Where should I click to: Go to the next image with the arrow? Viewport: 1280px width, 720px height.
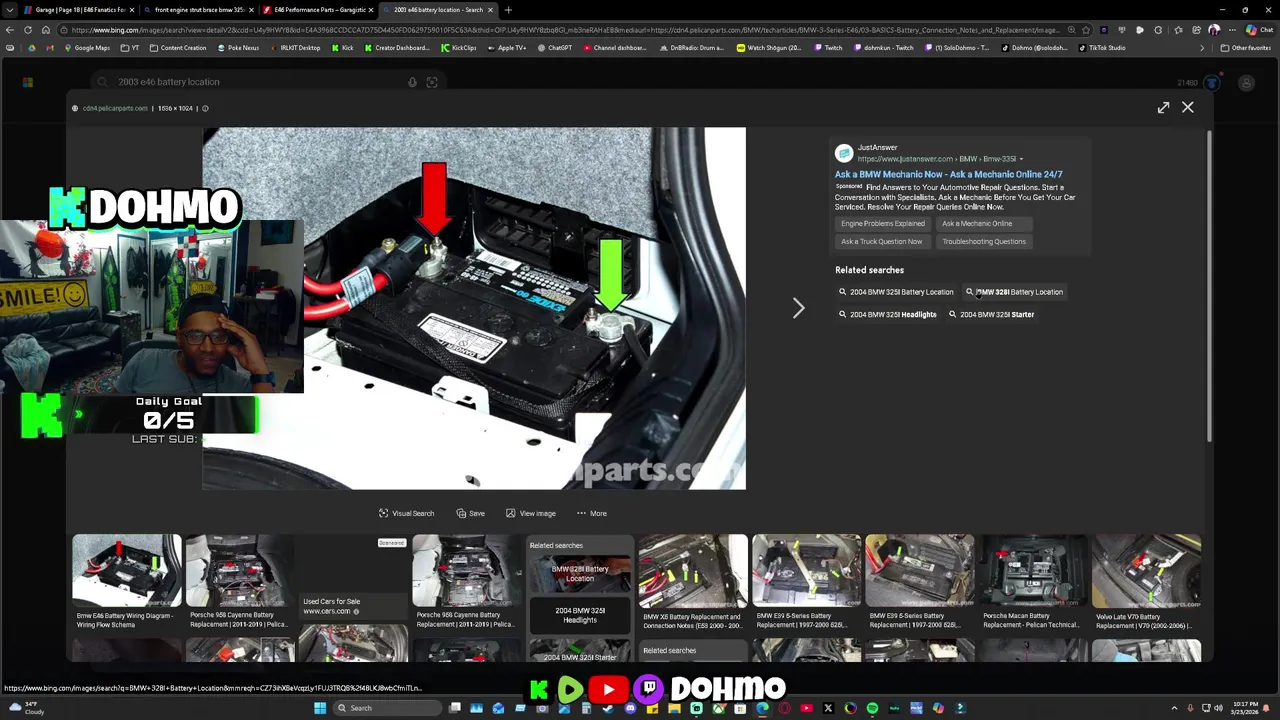point(798,308)
